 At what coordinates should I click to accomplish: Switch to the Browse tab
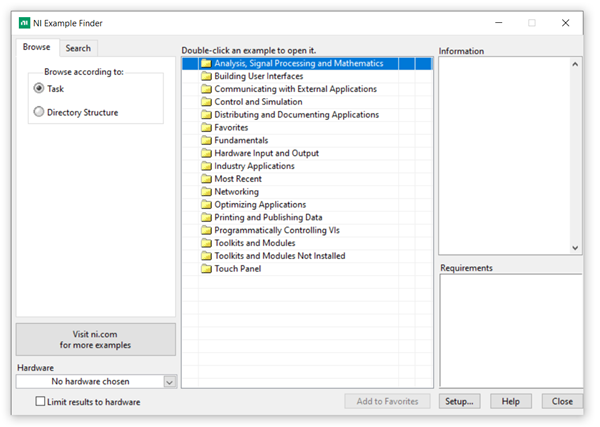click(x=37, y=47)
